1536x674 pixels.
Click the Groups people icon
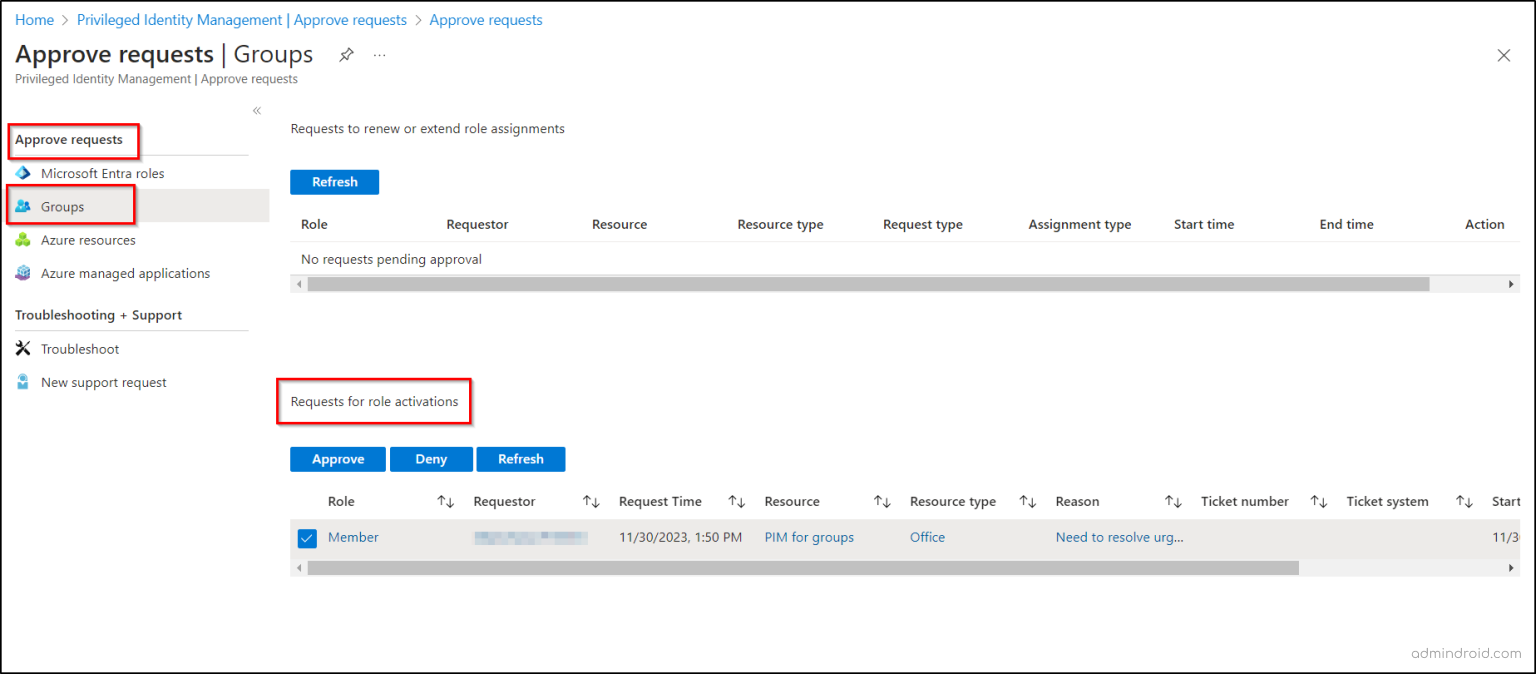tap(24, 206)
